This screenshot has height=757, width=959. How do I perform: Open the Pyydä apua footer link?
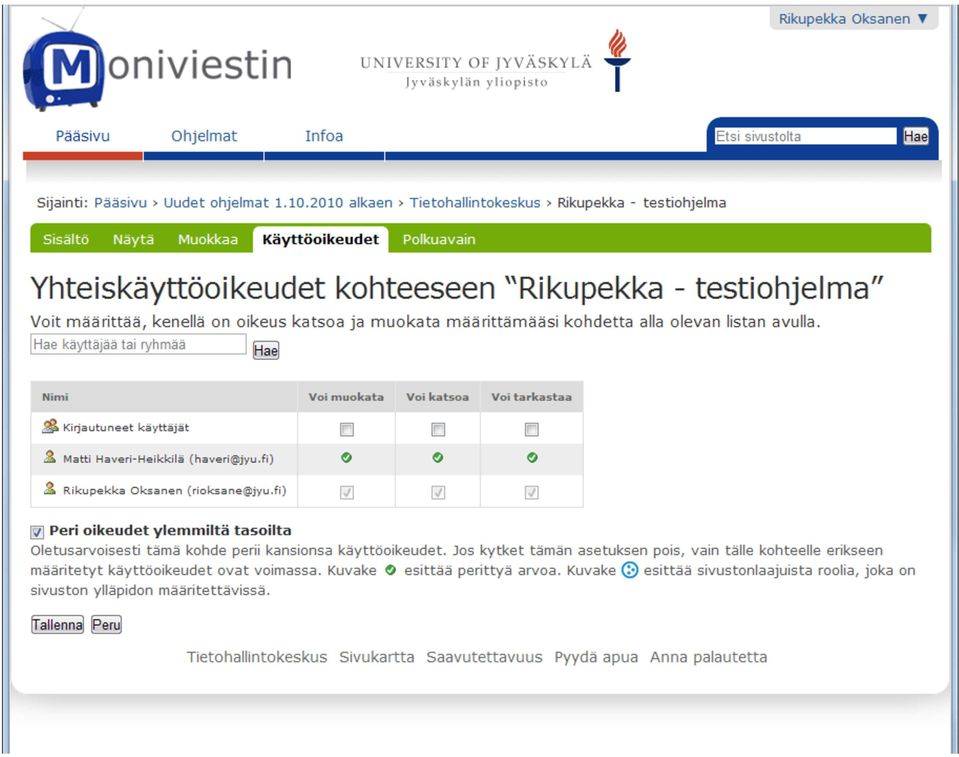point(596,657)
